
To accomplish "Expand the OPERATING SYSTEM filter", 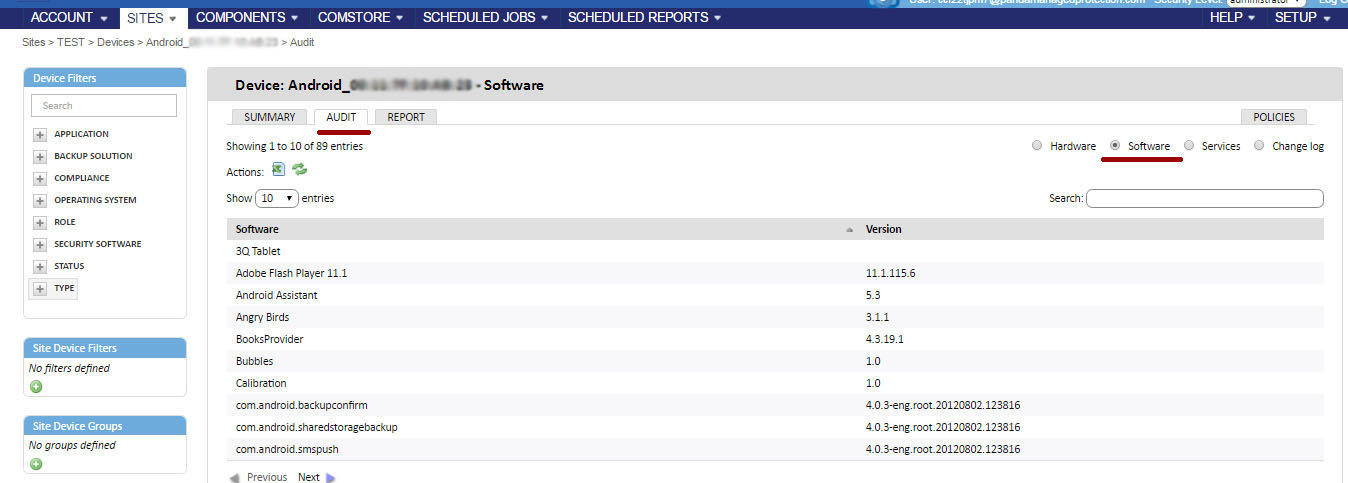I will [40, 201].
